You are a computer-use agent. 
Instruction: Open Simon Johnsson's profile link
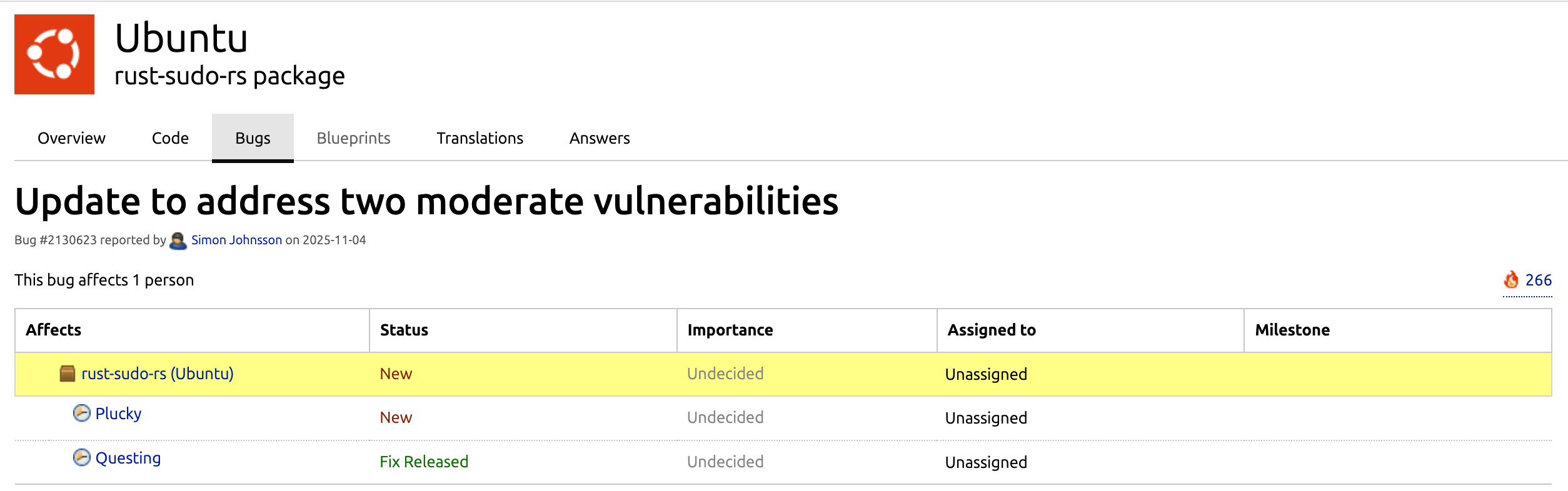point(236,240)
